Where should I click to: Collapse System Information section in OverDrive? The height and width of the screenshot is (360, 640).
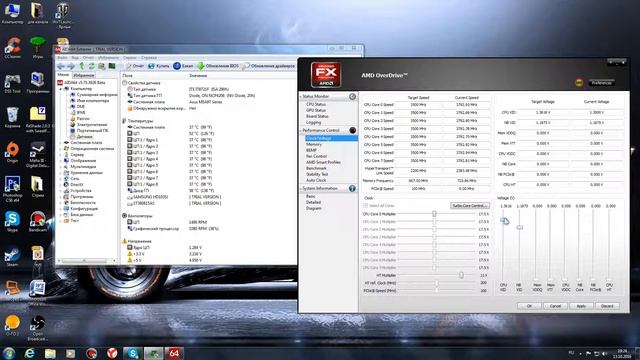coord(301,189)
